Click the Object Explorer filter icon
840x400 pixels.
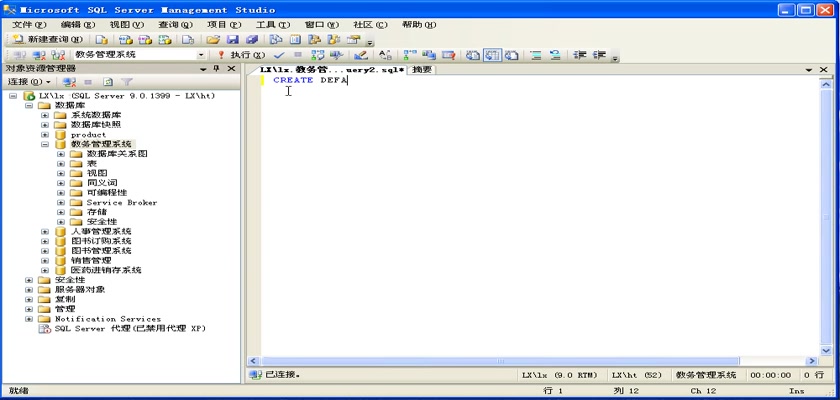126,82
